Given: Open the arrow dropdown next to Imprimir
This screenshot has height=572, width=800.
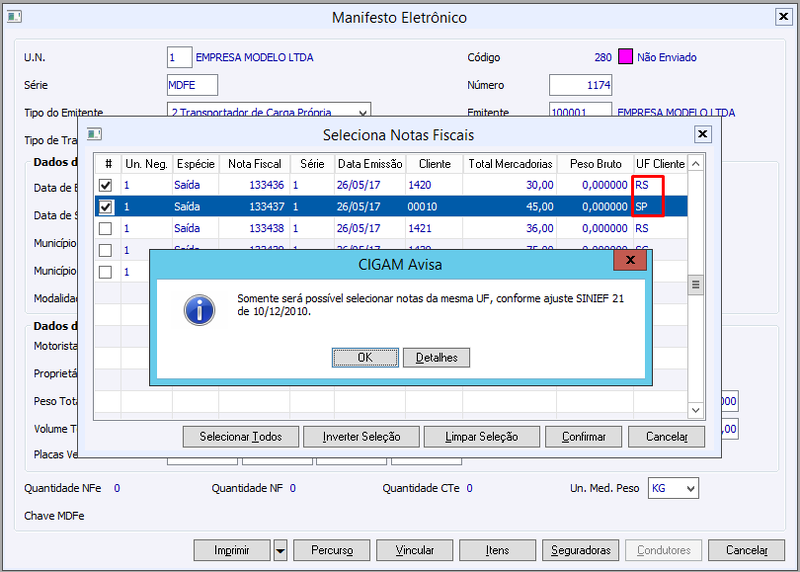Looking at the screenshot, I should pos(280,551).
